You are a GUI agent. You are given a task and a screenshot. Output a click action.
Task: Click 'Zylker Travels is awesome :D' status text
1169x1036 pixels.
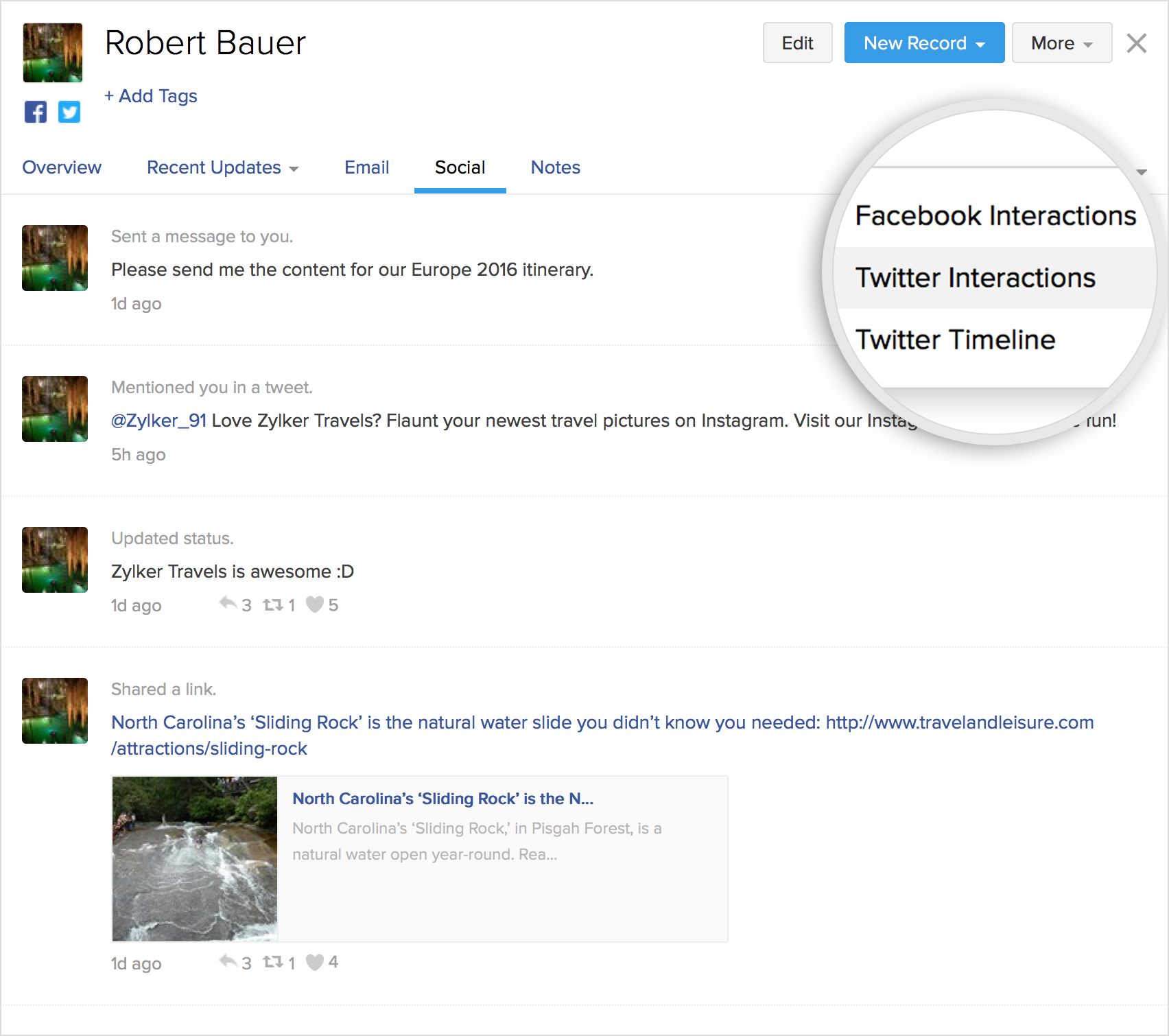pos(233,572)
